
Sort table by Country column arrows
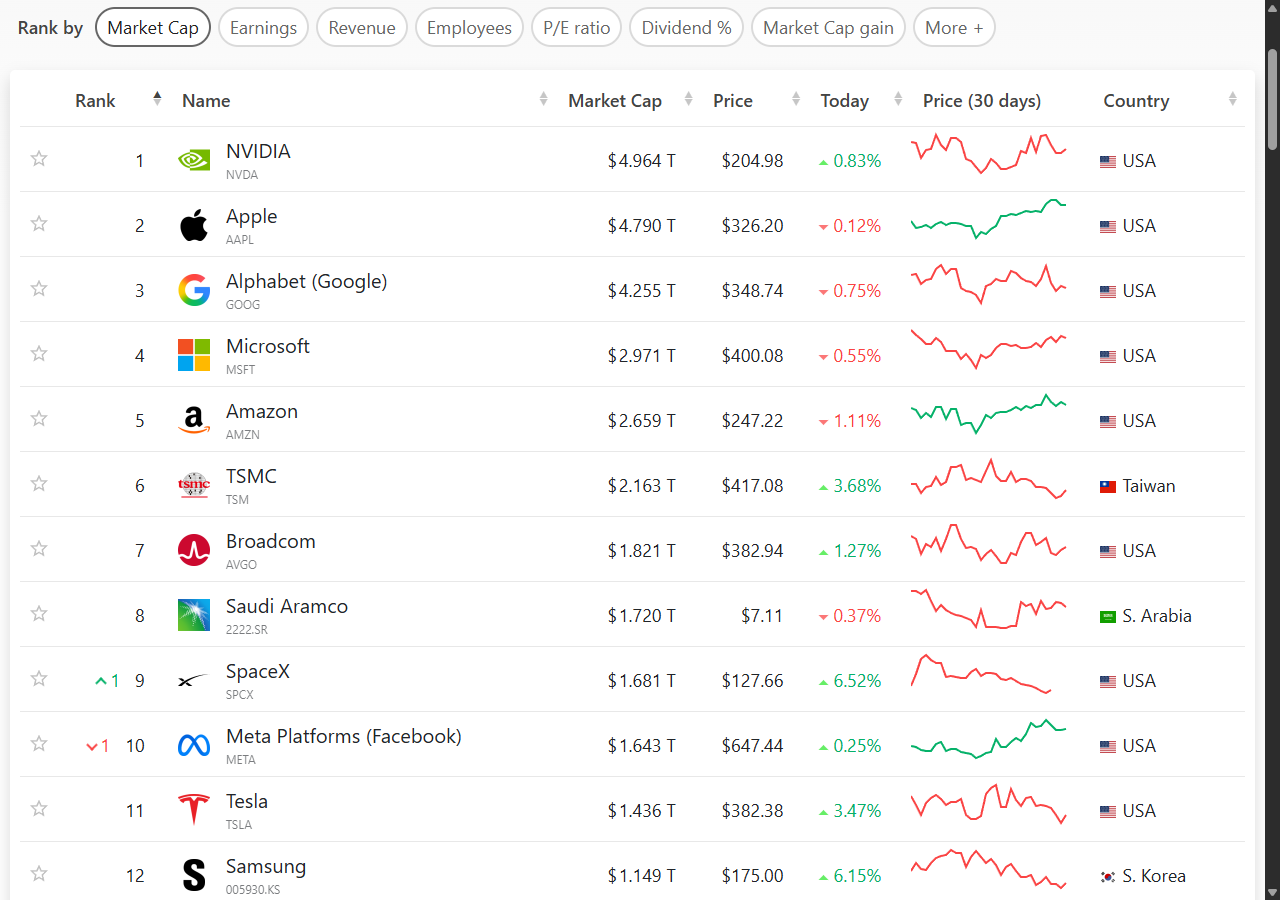1232,99
